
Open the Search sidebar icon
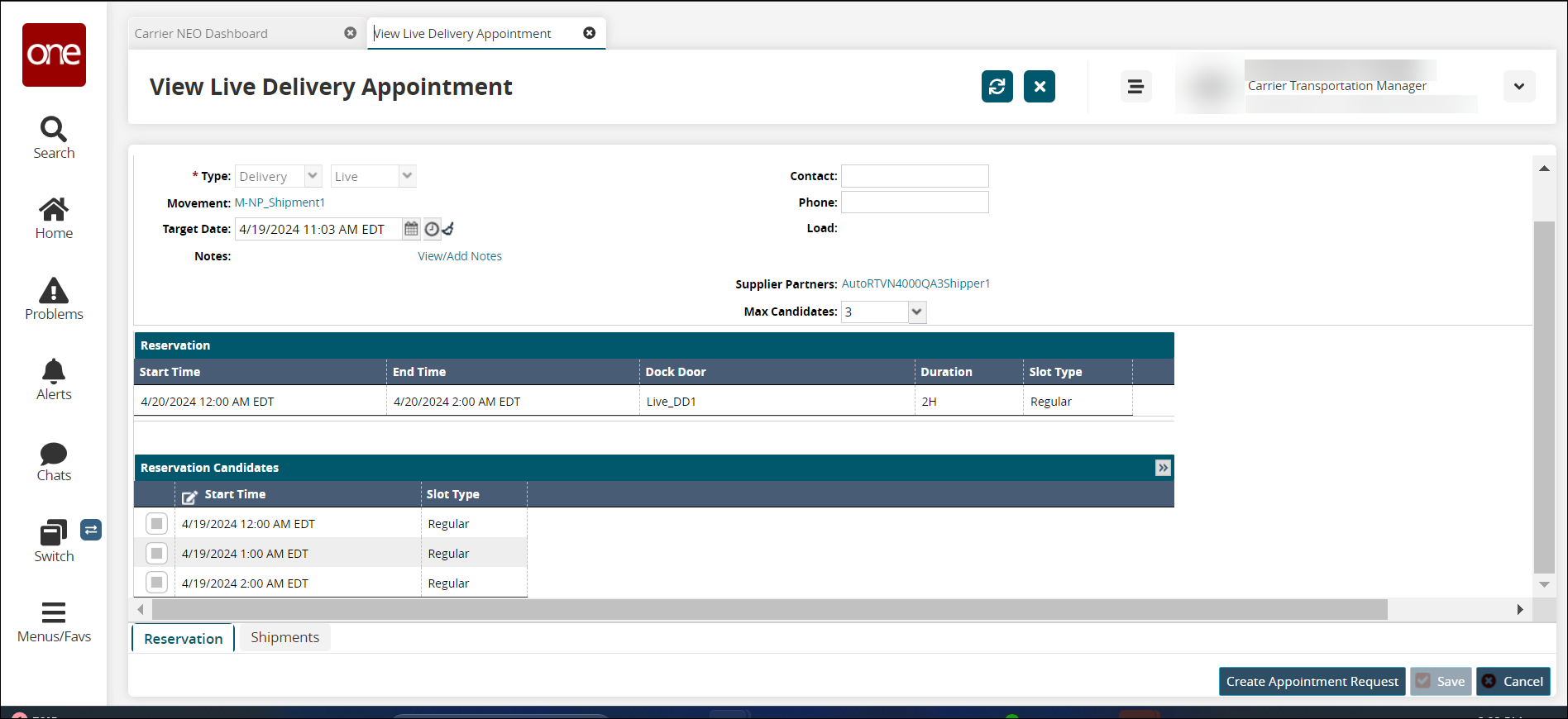pyautogui.click(x=54, y=137)
